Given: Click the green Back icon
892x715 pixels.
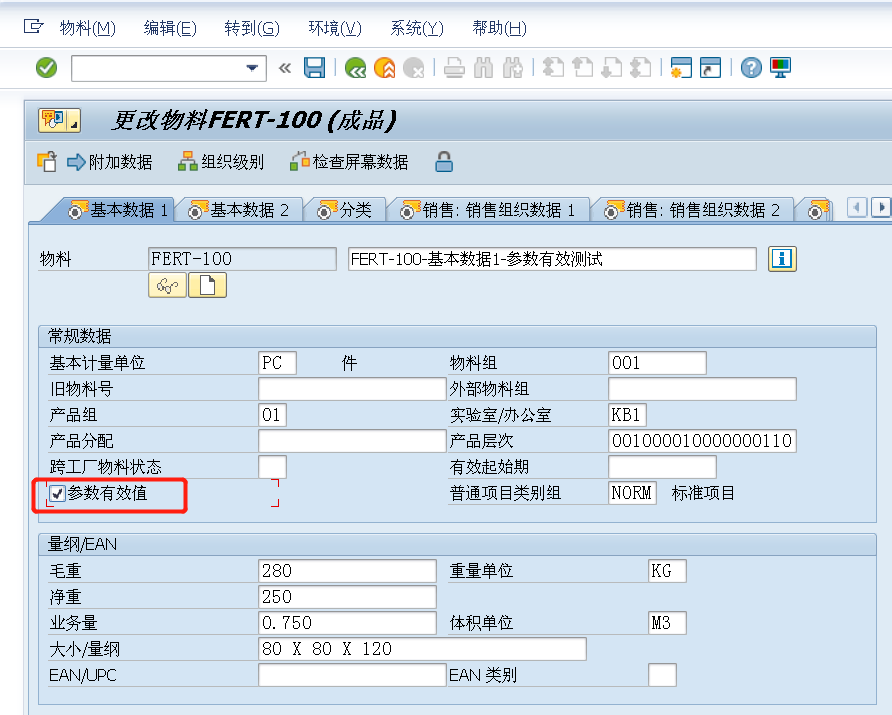Looking at the screenshot, I should click(356, 68).
